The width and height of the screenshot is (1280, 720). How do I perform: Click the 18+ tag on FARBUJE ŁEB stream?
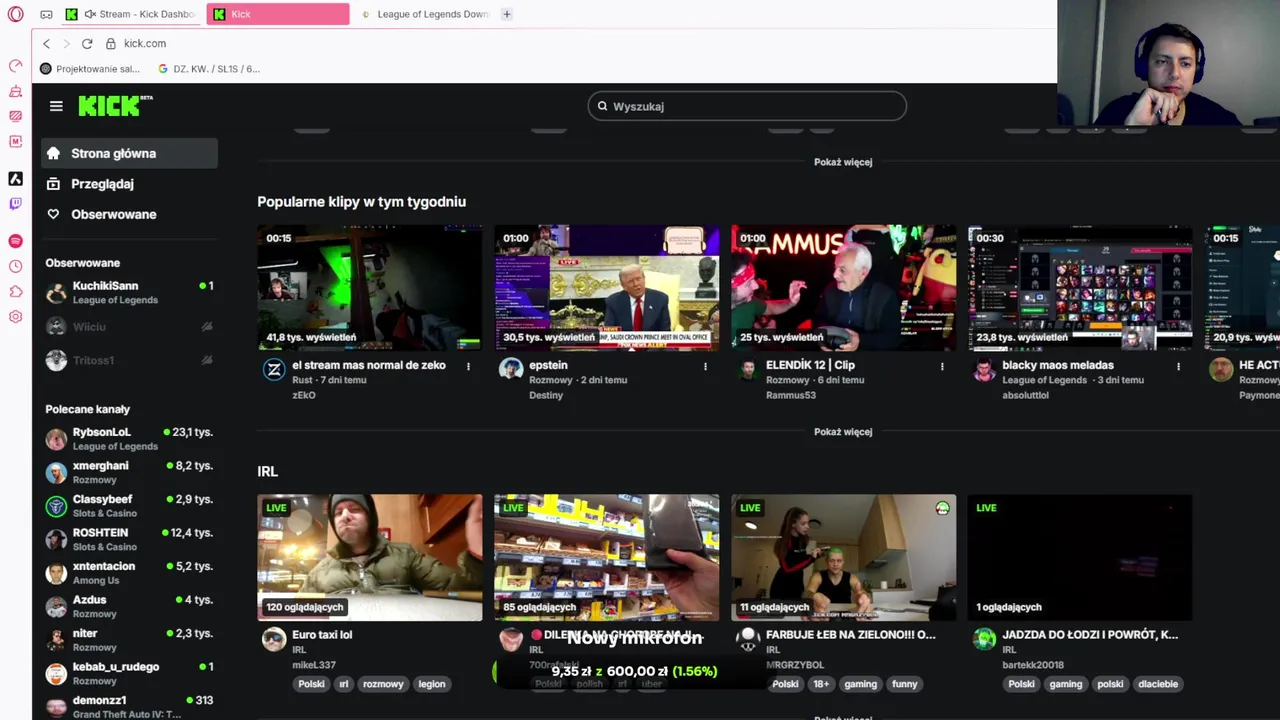pyautogui.click(x=821, y=684)
